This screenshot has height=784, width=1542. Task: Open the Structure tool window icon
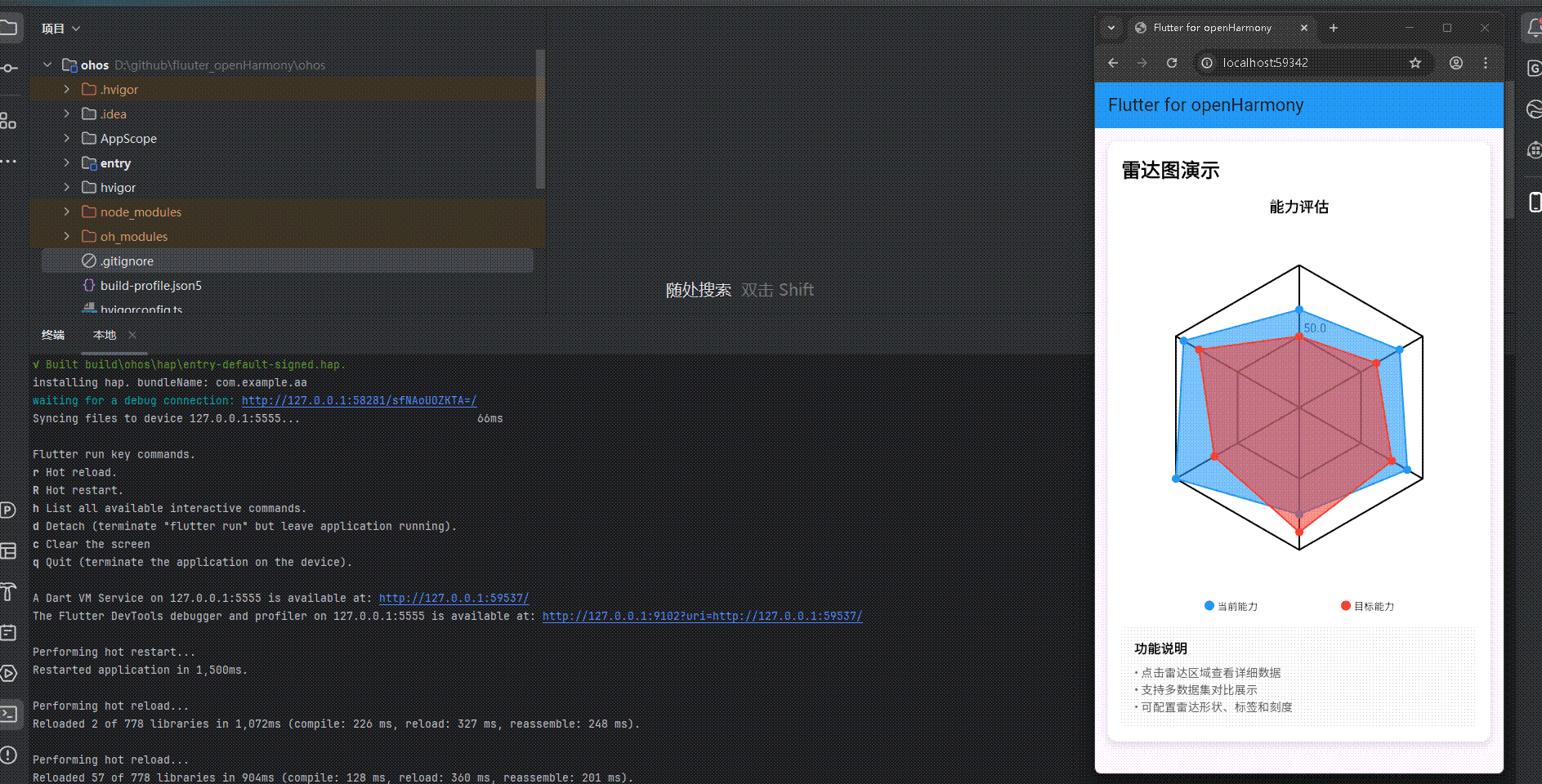(8, 121)
